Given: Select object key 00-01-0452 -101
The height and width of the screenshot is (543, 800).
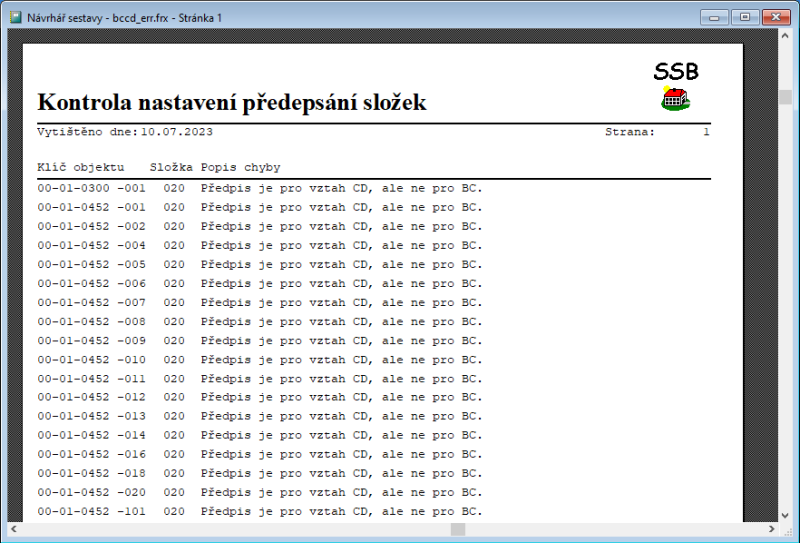Looking at the screenshot, I should [91, 511].
